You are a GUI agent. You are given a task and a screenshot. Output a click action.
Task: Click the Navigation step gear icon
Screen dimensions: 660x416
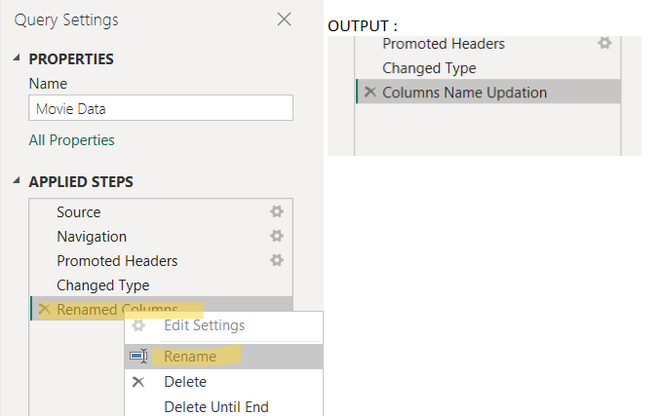(277, 236)
